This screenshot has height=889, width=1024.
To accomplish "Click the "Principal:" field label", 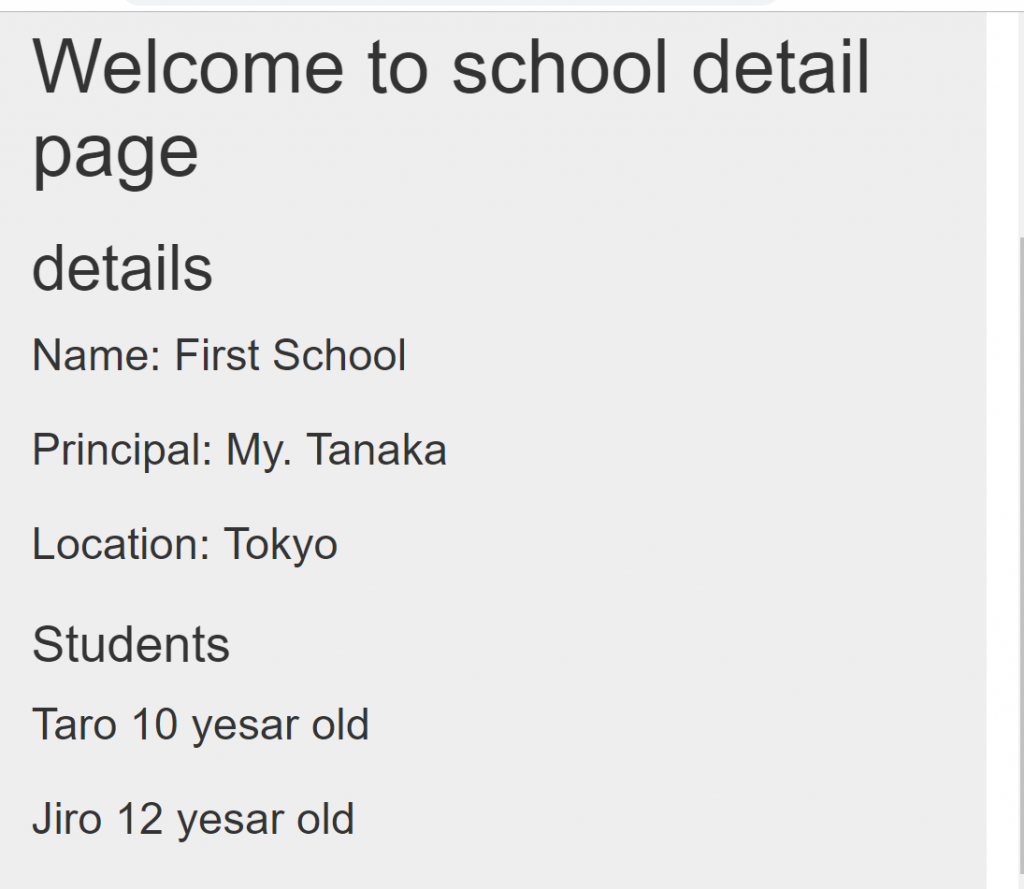I will (122, 450).
